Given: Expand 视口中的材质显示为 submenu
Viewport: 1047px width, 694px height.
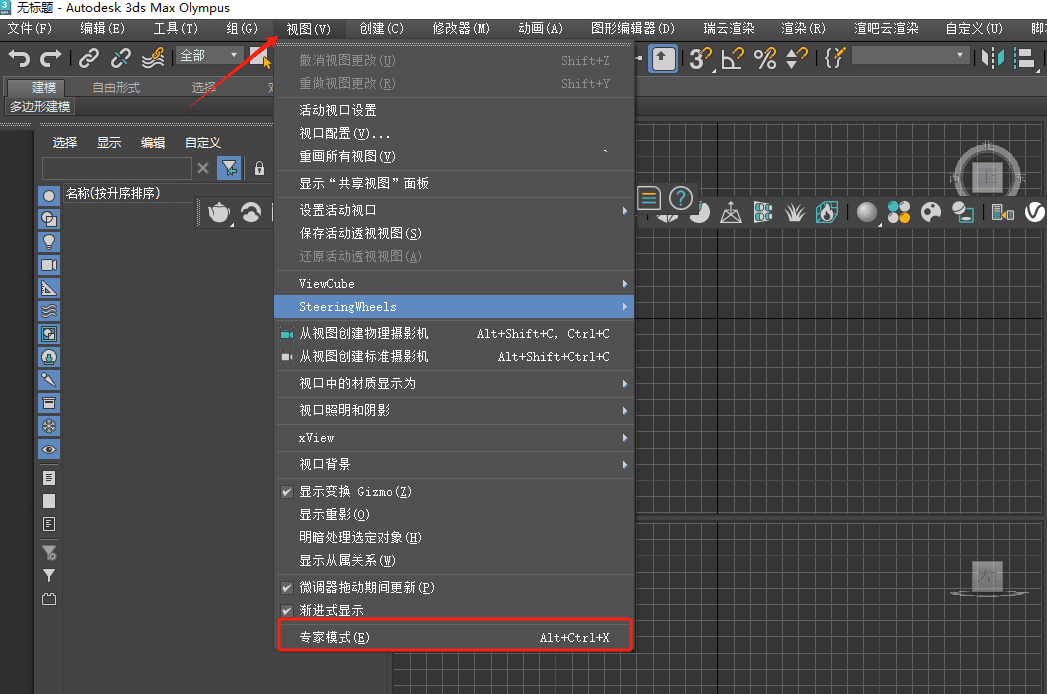Looking at the screenshot, I should tap(454, 383).
